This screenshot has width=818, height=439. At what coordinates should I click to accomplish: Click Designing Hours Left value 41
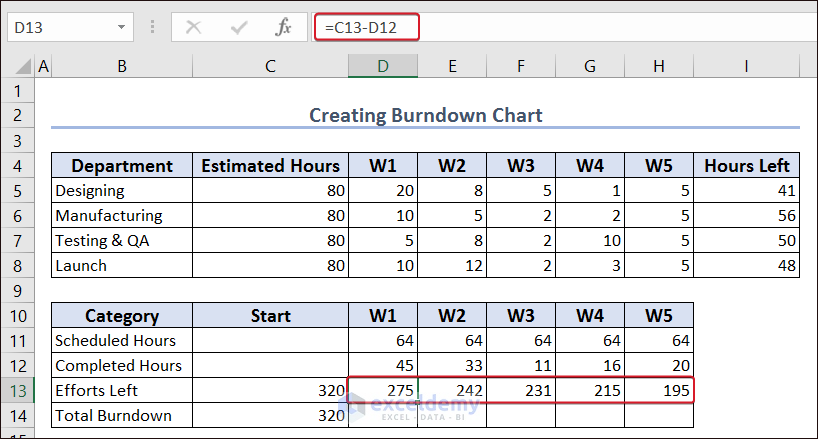[746, 190]
